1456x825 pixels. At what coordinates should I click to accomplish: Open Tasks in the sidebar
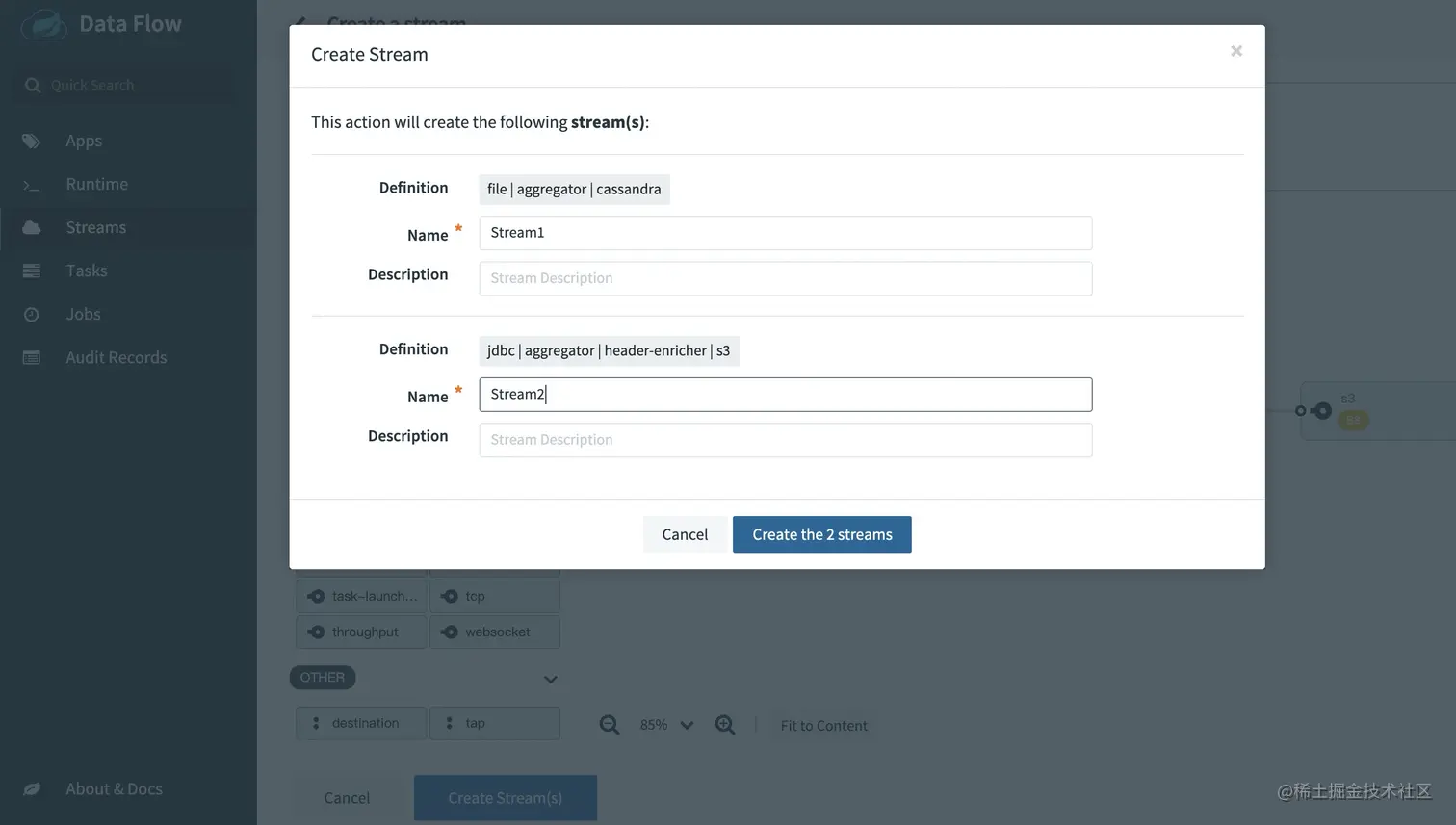tap(87, 271)
